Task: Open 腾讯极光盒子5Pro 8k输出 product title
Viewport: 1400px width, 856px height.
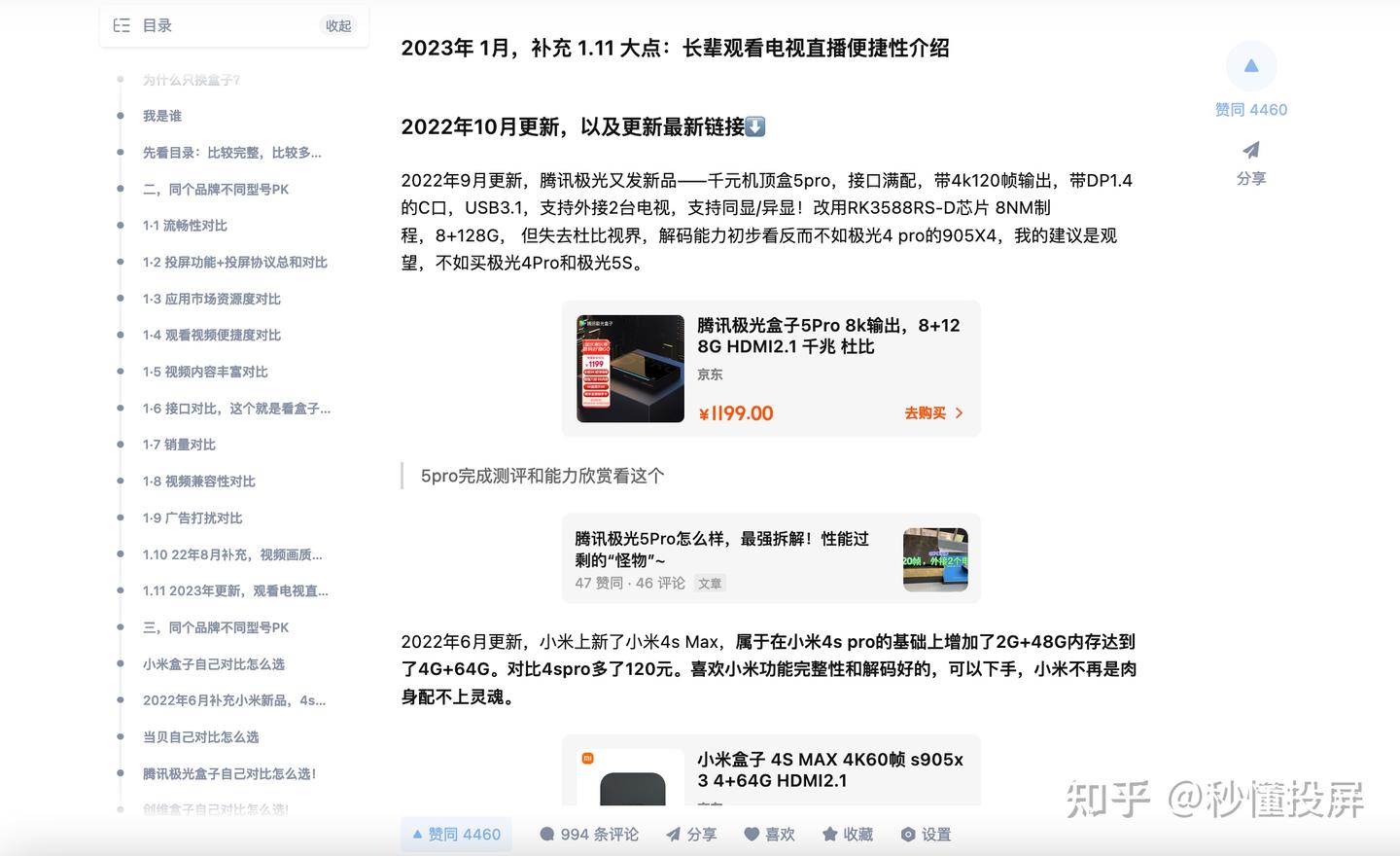Action: 828,336
